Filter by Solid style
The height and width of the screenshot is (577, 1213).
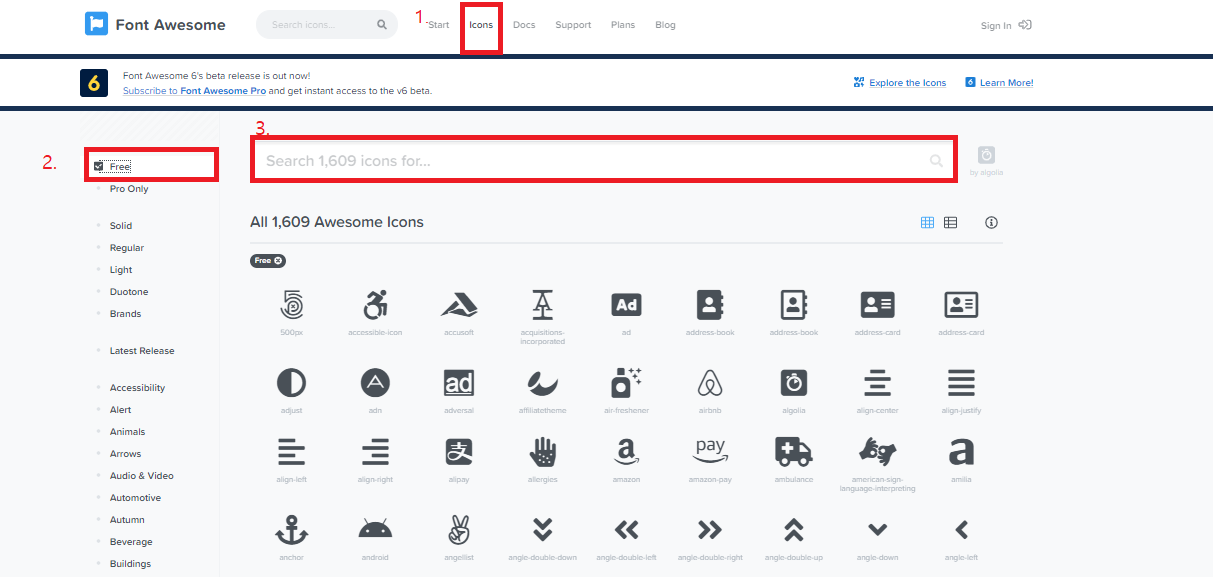coord(121,226)
